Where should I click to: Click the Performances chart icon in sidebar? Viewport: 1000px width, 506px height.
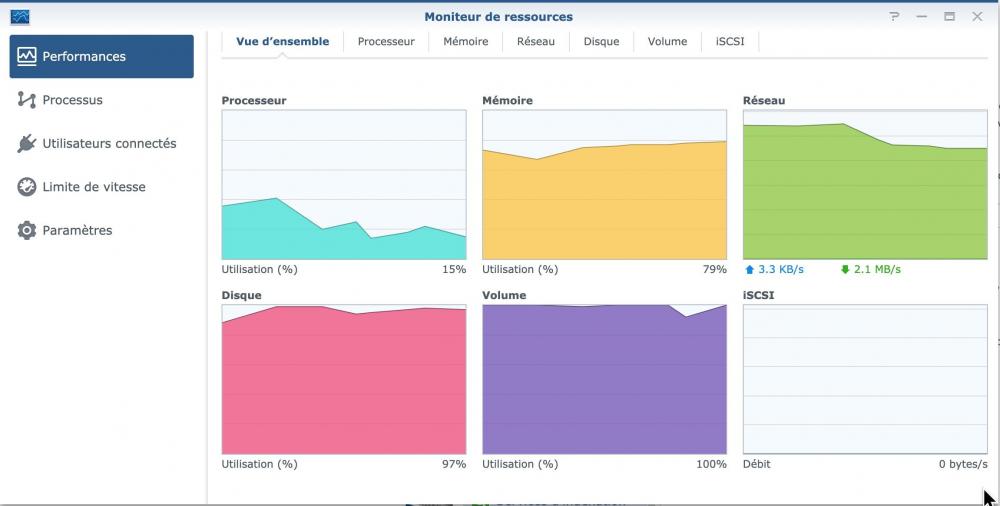[x=27, y=56]
